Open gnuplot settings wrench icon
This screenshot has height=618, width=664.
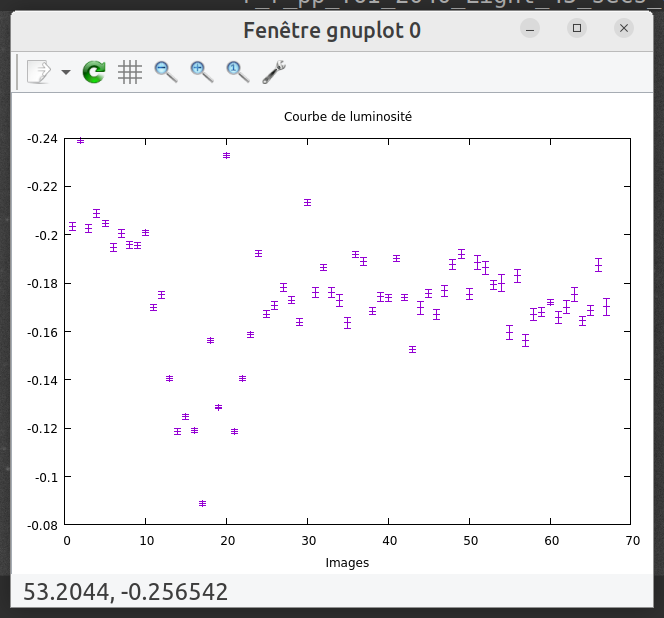pos(274,72)
